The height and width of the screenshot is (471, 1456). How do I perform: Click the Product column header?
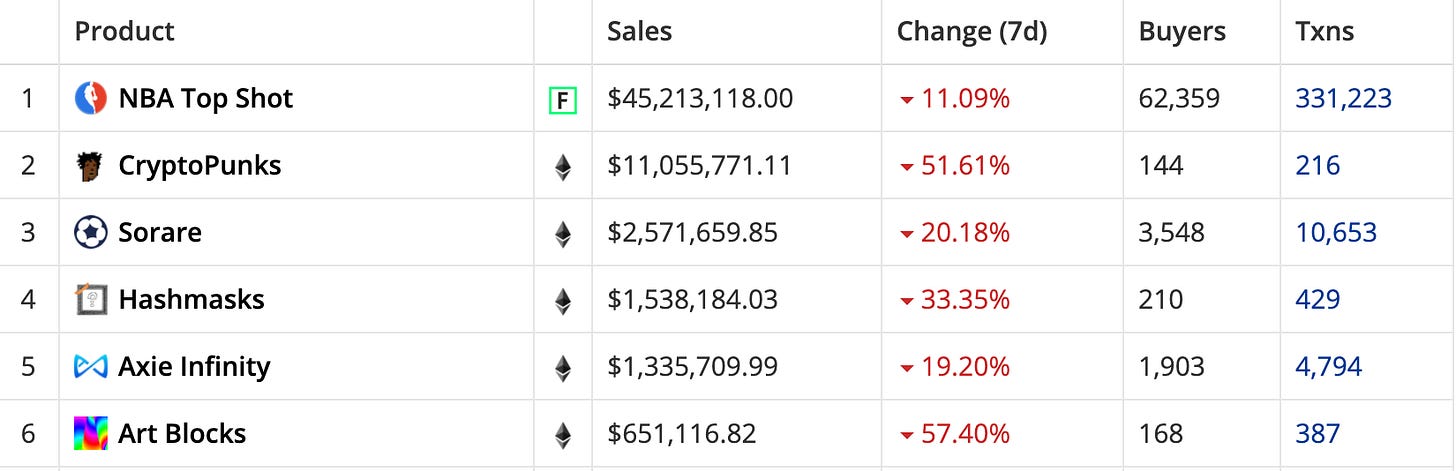pos(124,31)
